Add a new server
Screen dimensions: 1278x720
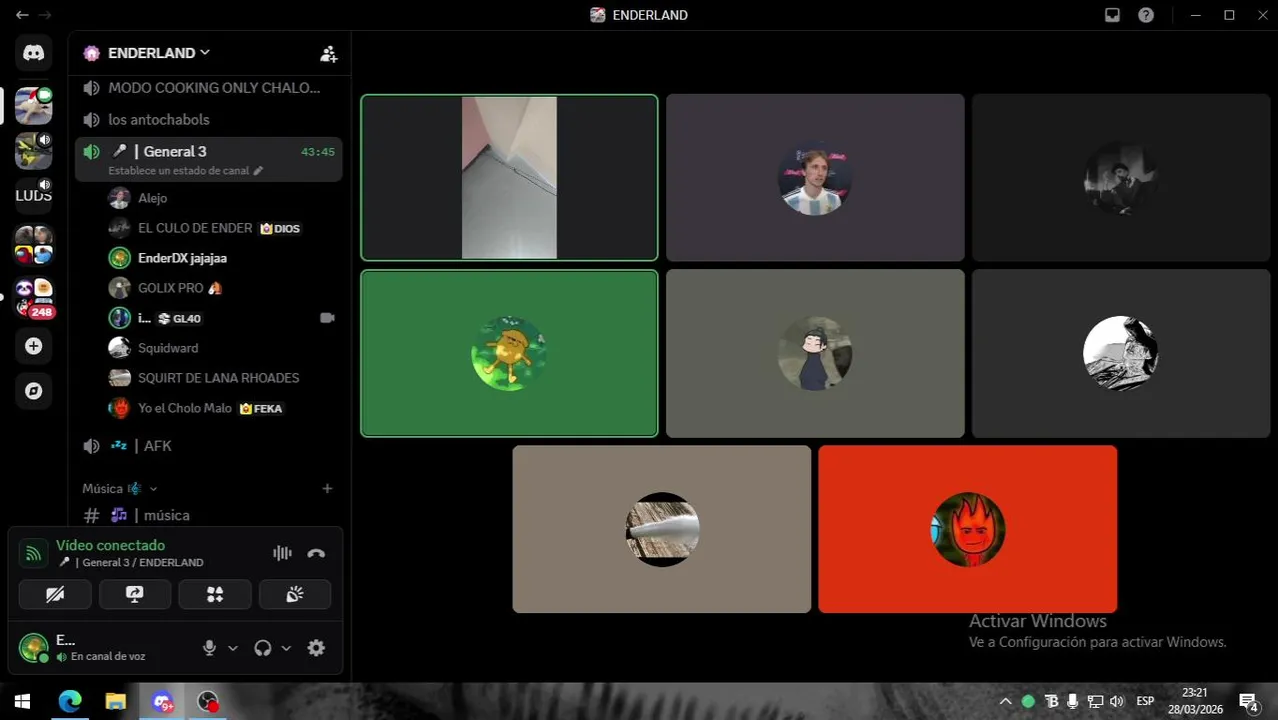pyautogui.click(x=33, y=346)
